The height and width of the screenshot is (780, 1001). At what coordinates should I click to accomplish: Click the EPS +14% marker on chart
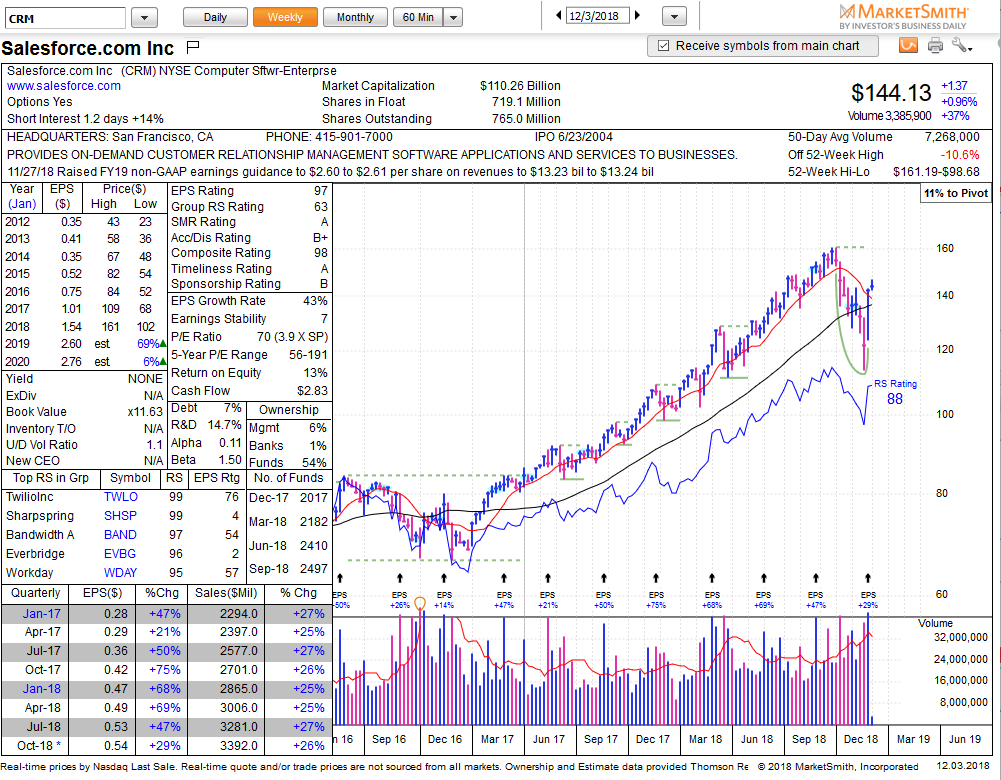(444, 599)
